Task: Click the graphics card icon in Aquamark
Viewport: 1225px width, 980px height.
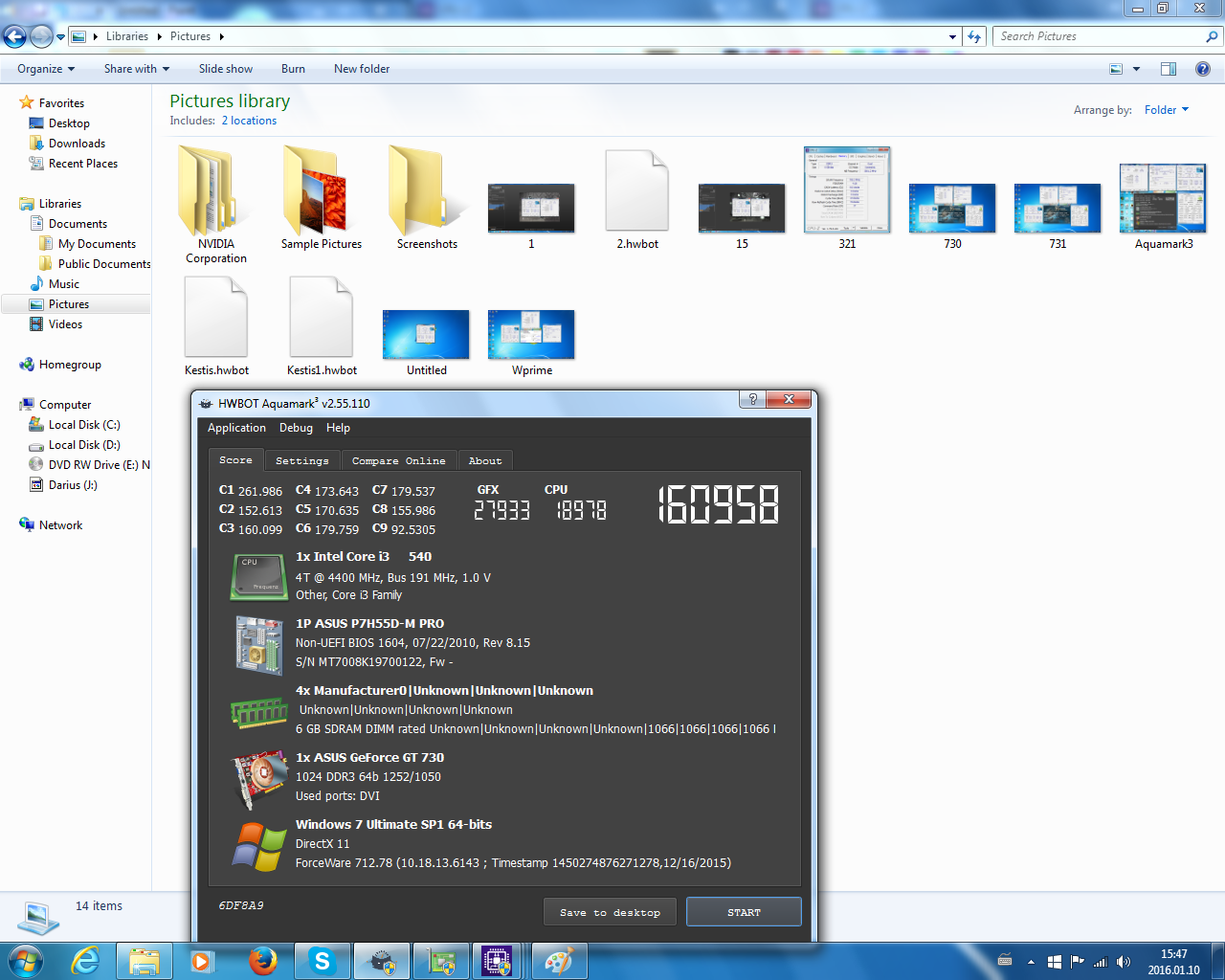Action: pos(259,779)
